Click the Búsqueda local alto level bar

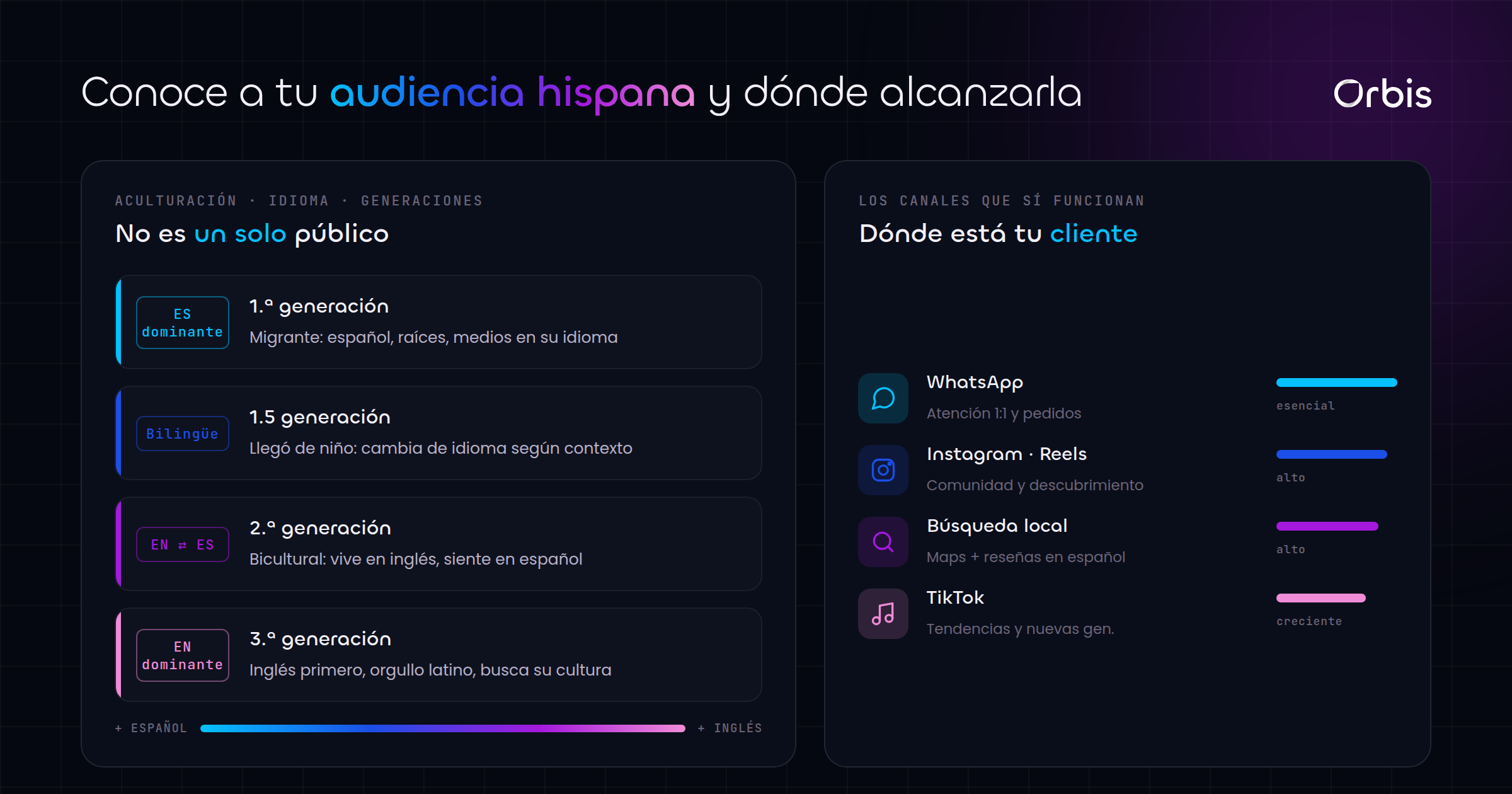click(1327, 526)
